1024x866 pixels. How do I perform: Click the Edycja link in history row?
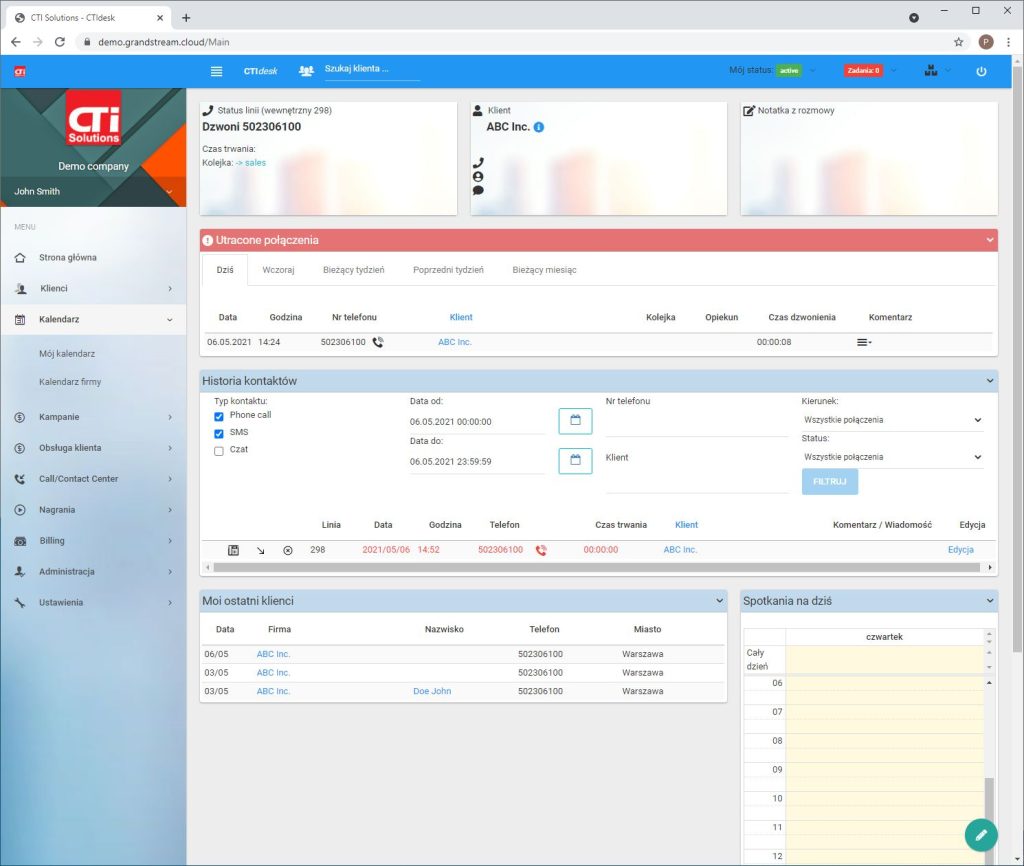960,550
